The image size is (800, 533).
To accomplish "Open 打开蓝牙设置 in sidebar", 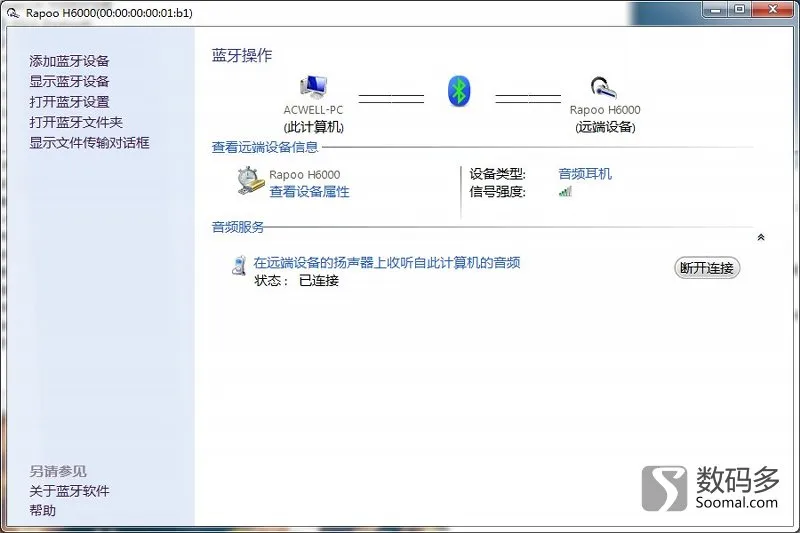I will [x=69, y=102].
